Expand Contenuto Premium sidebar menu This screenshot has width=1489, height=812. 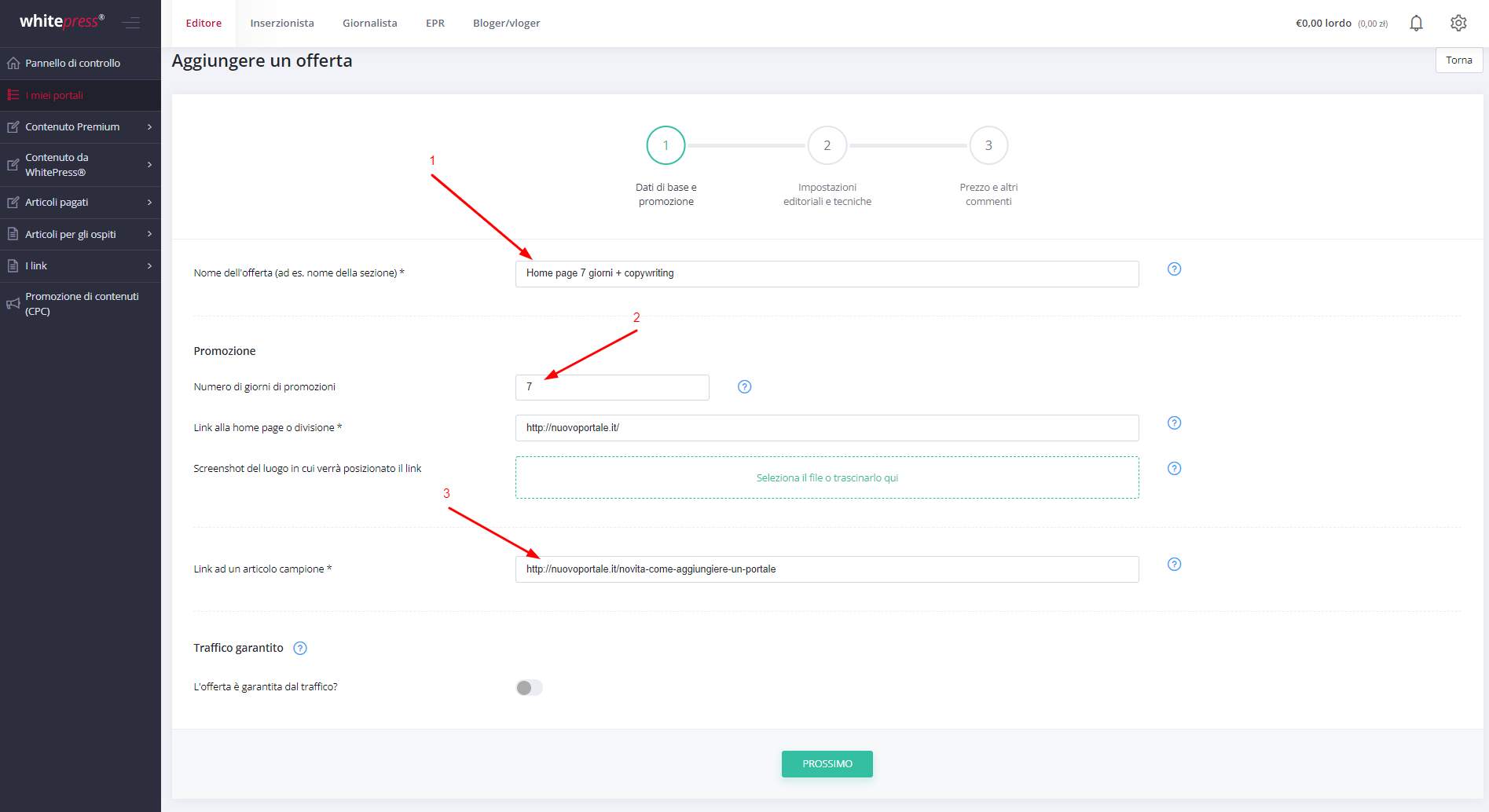tap(80, 127)
